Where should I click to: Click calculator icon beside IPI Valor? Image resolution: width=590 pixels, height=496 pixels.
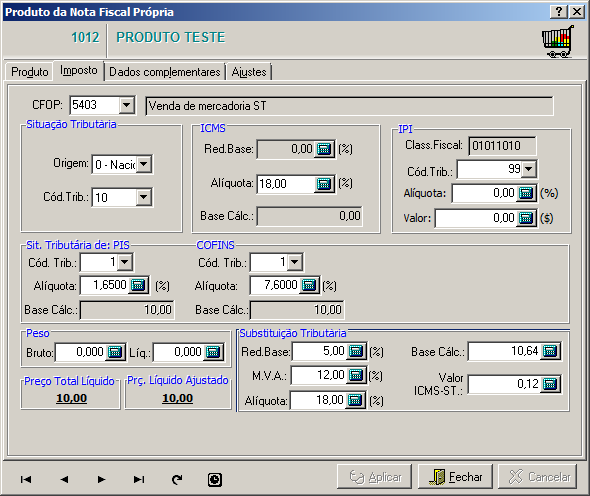(526, 218)
